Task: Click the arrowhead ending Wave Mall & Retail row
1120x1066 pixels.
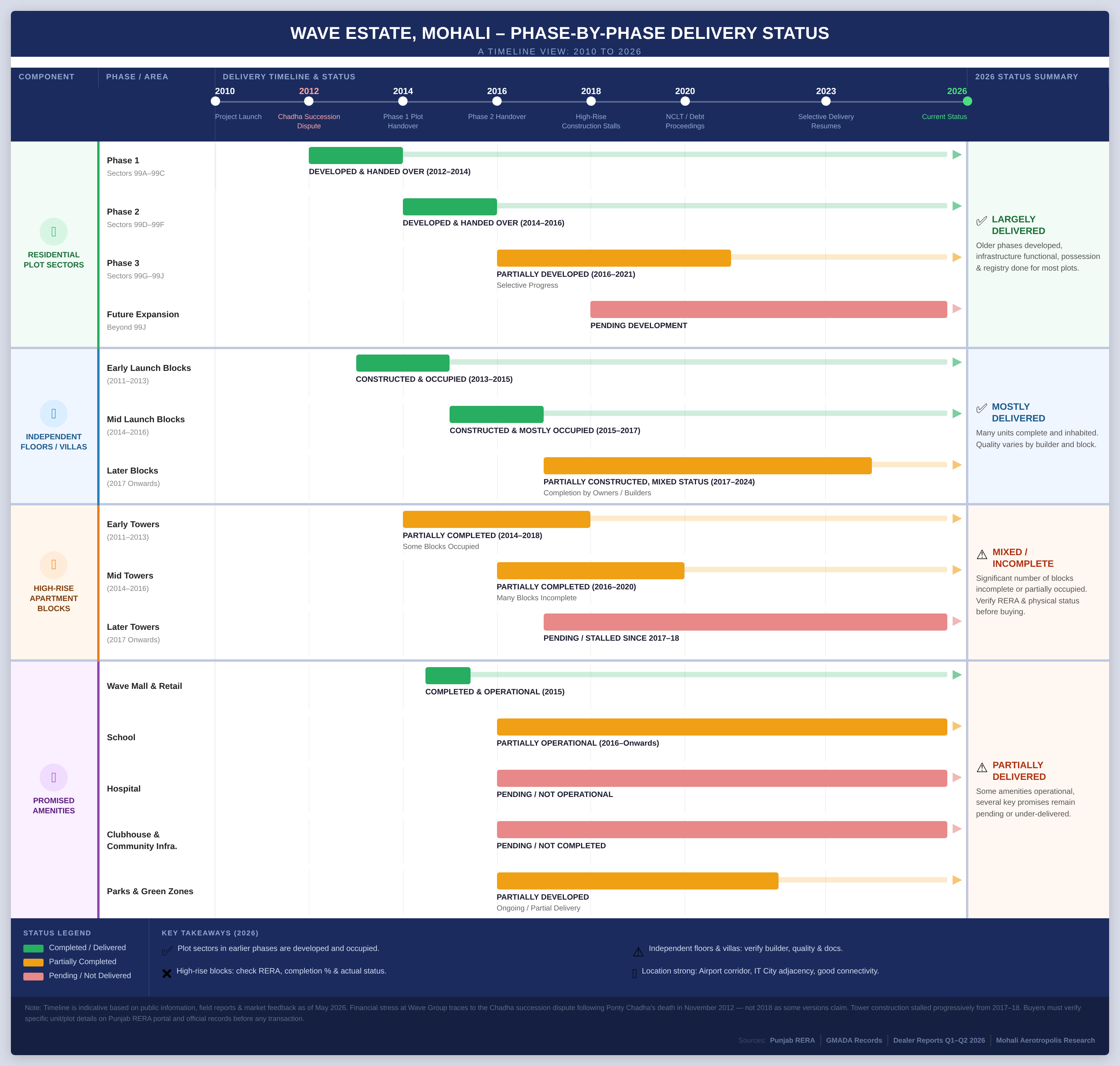Action: click(957, 675)
